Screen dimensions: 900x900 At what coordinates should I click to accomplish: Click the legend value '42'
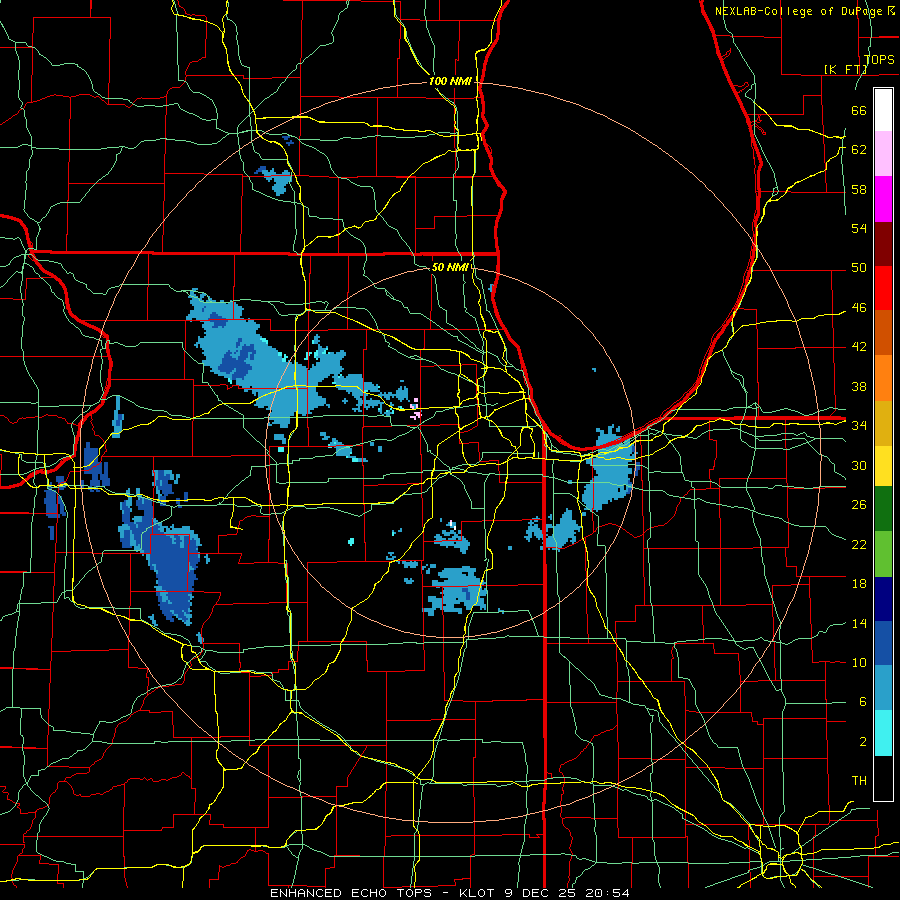tap(859, 346)
